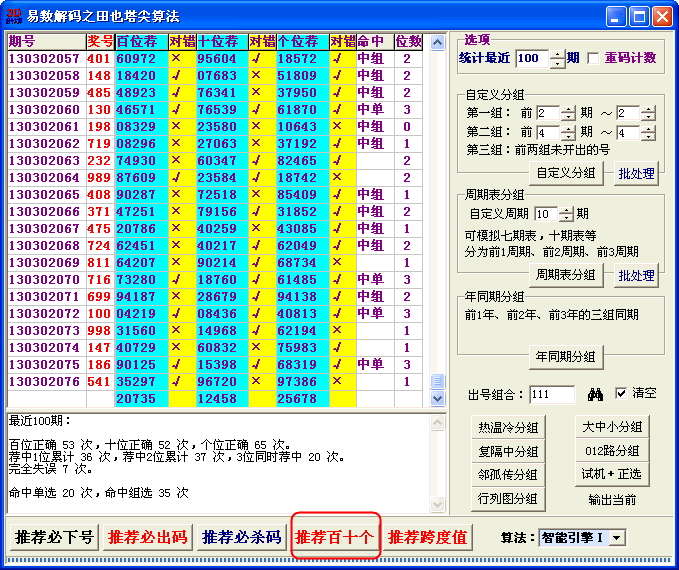Click the 推荐必下号 button
This screenshot has height=570, width=679.
pyautogui.click(x=52, y=537)
